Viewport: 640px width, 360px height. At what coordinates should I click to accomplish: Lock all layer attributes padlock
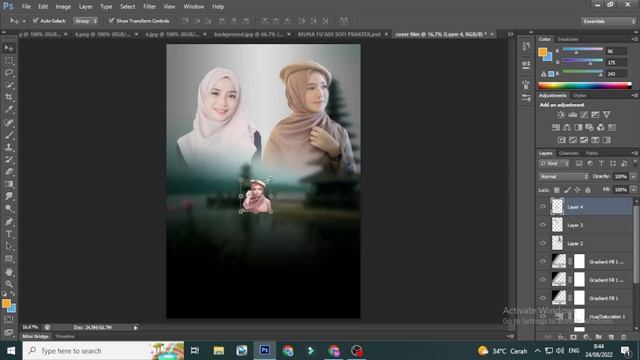(588, 190)
